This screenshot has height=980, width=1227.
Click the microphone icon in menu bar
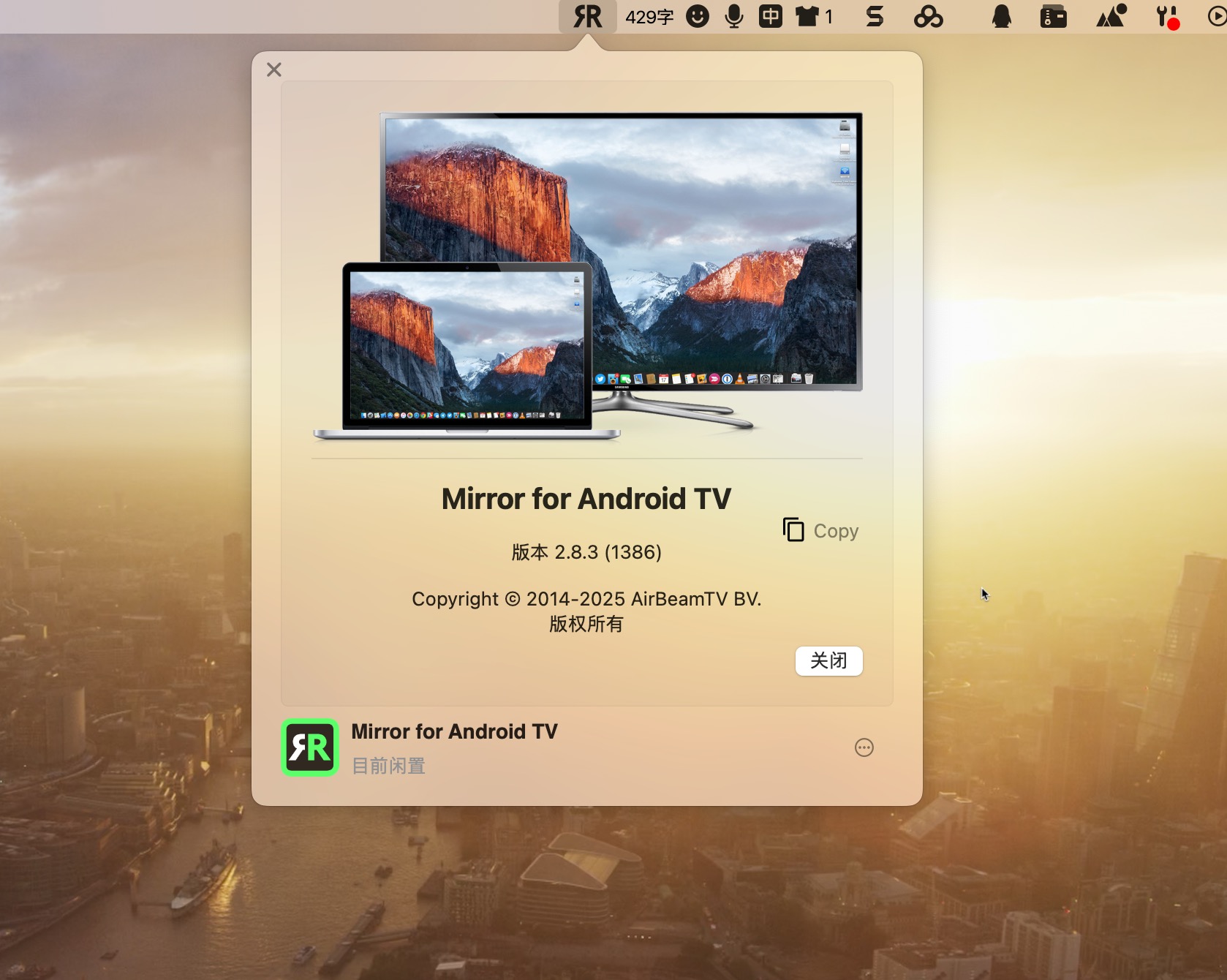coord(734,16)
